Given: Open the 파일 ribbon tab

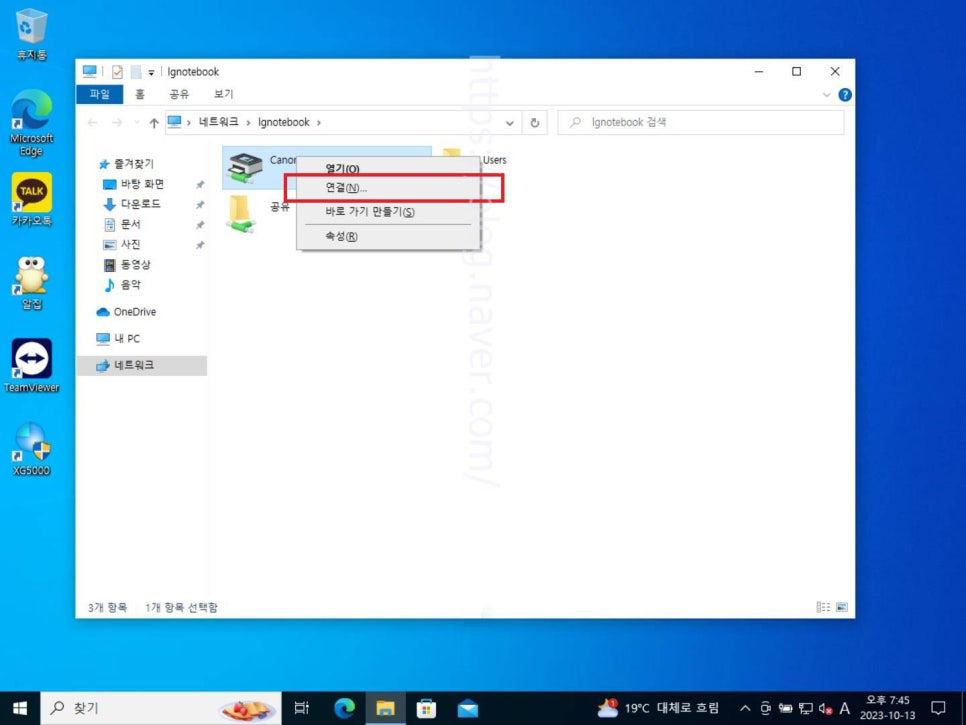Looking at the screenshot, I should pyautogui.click(x=99, y=94).
